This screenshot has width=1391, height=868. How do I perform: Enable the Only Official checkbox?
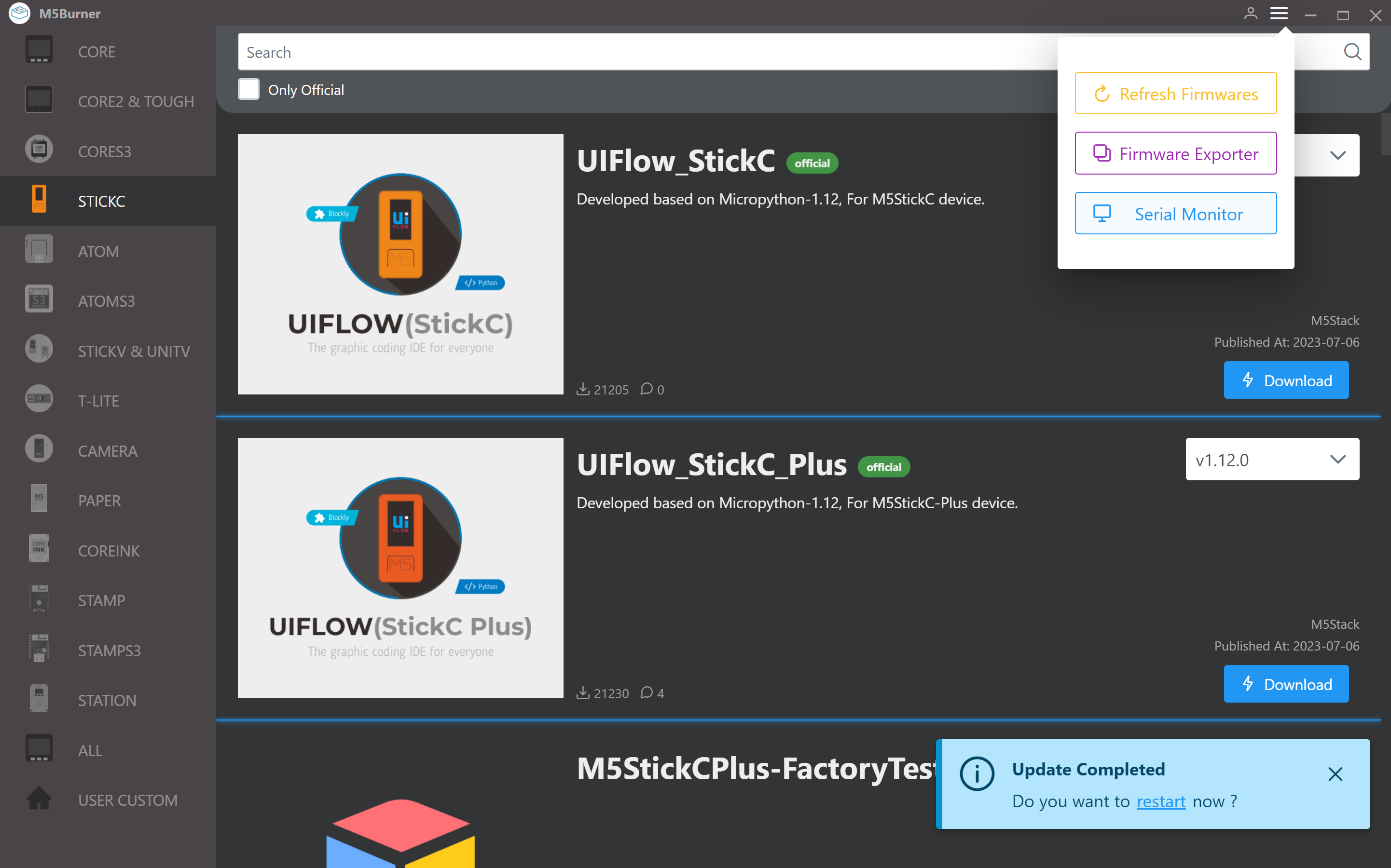(x=248, y=90)
